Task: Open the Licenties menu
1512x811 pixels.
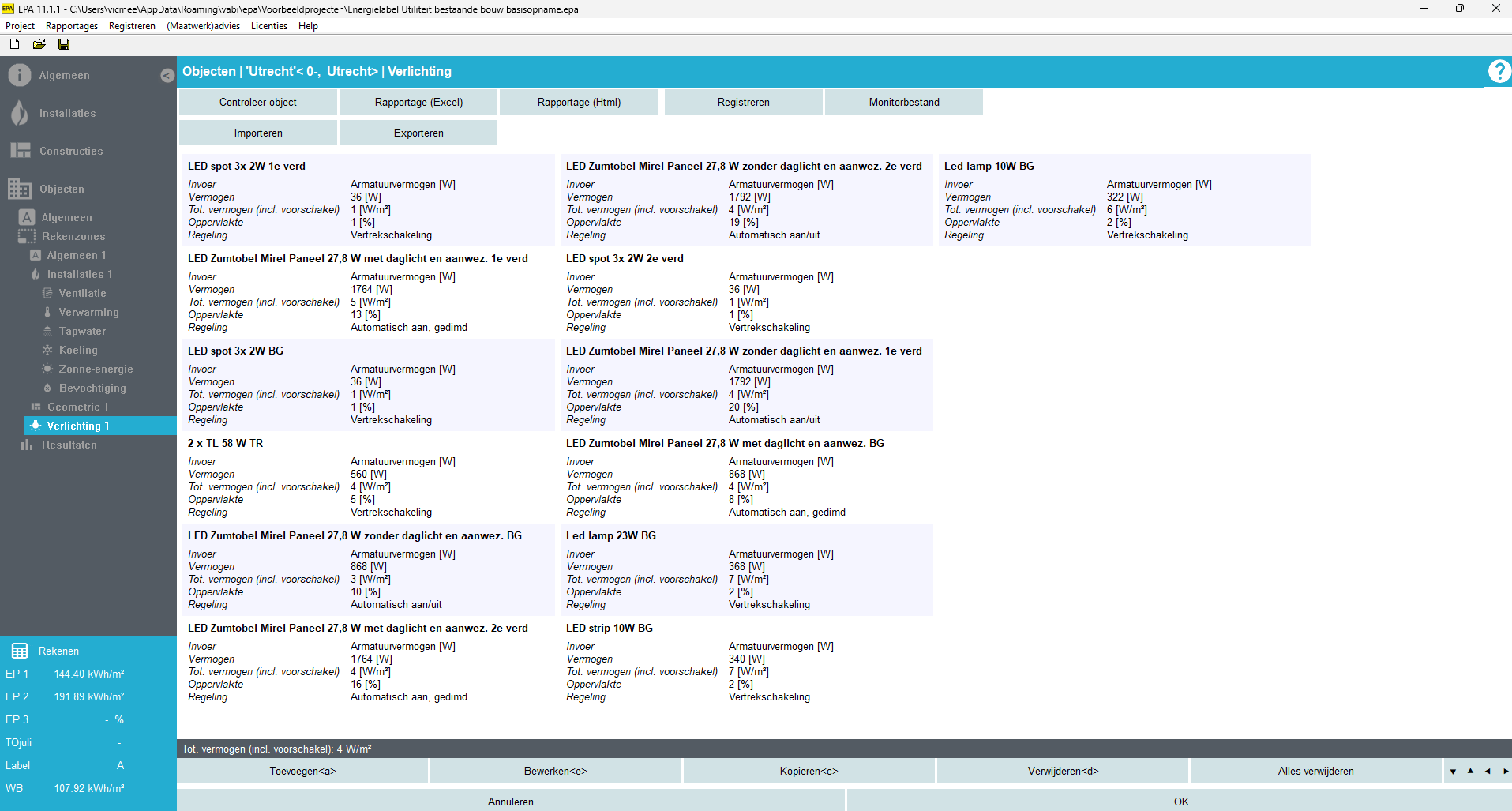Action: pyautogui.click(x=268, y=26)
